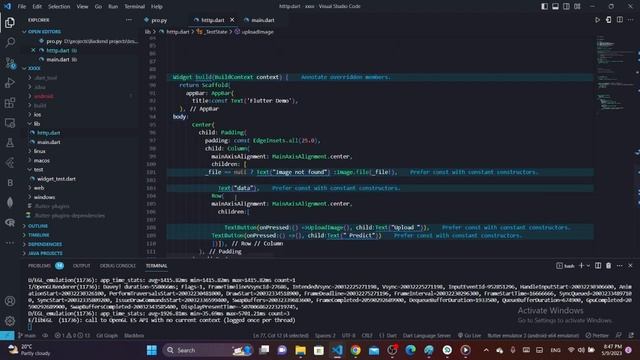The width and height of the screenshot is (640, 360).
Task: Click the Windows Start button
Action: [151, 350]
